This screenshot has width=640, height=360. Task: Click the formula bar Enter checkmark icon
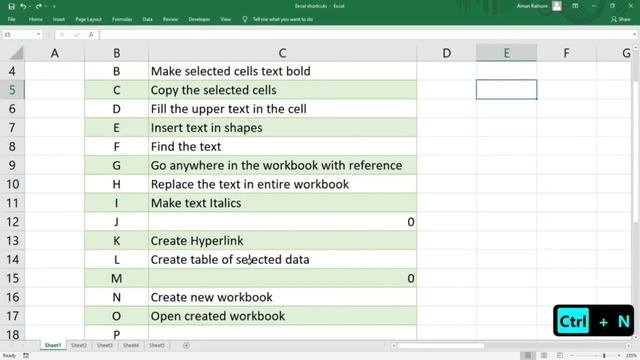coord(76,35)
